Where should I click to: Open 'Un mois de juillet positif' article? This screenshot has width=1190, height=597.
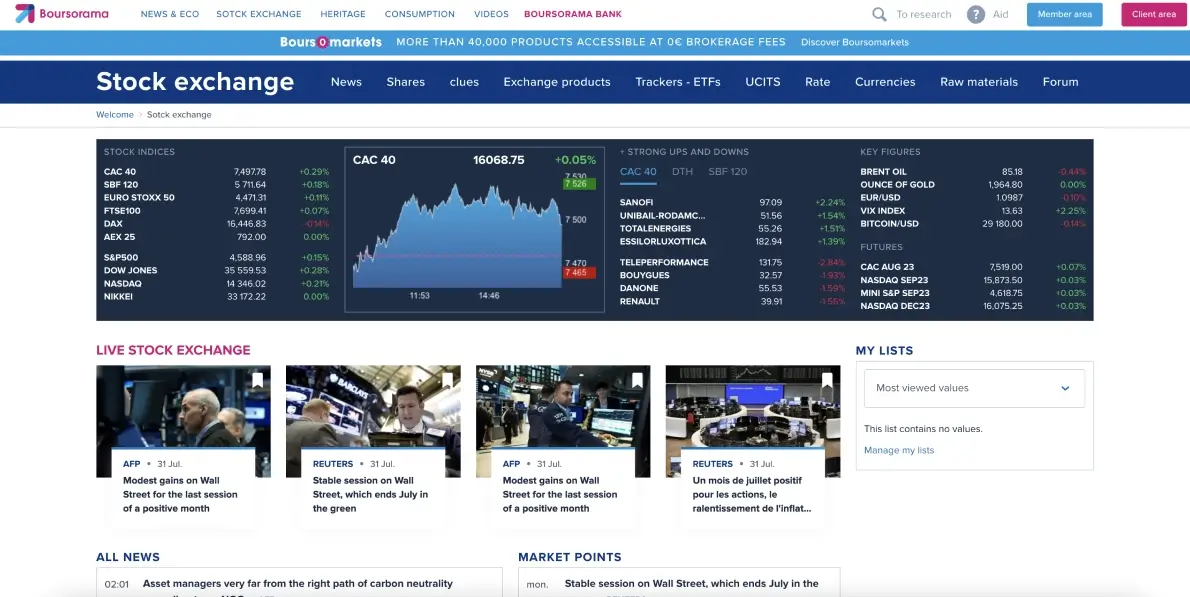coord(752,495)
